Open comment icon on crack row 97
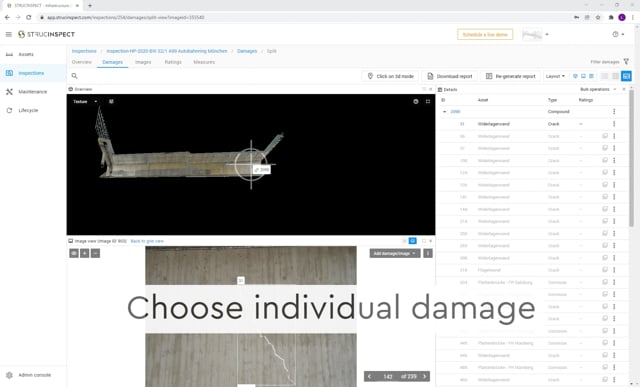The height and width of the screenshot is (387, 640). click(x=605, y=148)
